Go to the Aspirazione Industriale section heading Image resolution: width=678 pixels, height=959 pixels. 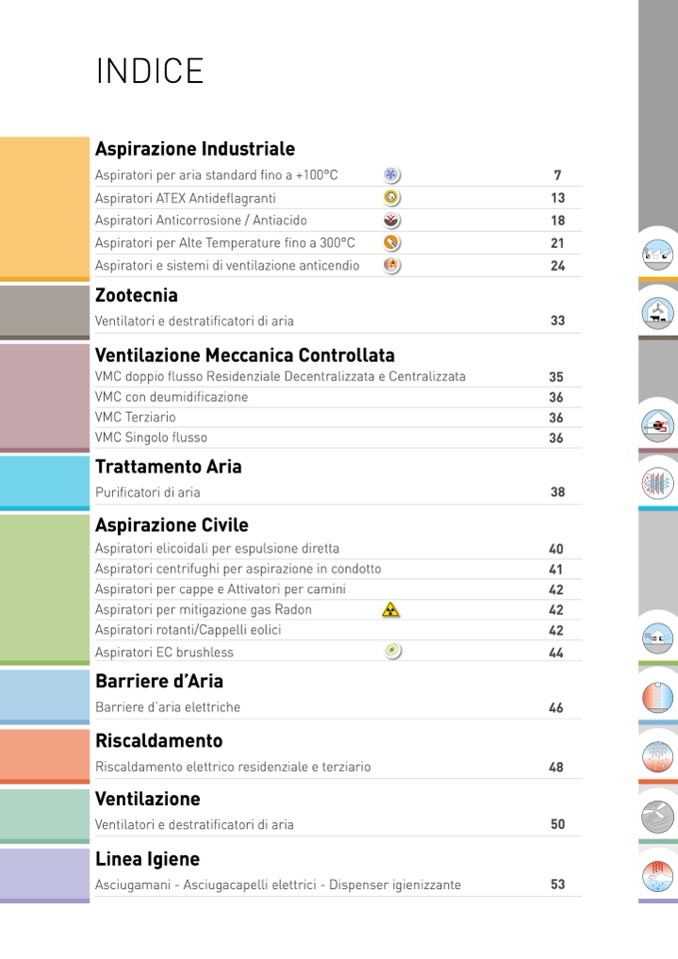195,149
